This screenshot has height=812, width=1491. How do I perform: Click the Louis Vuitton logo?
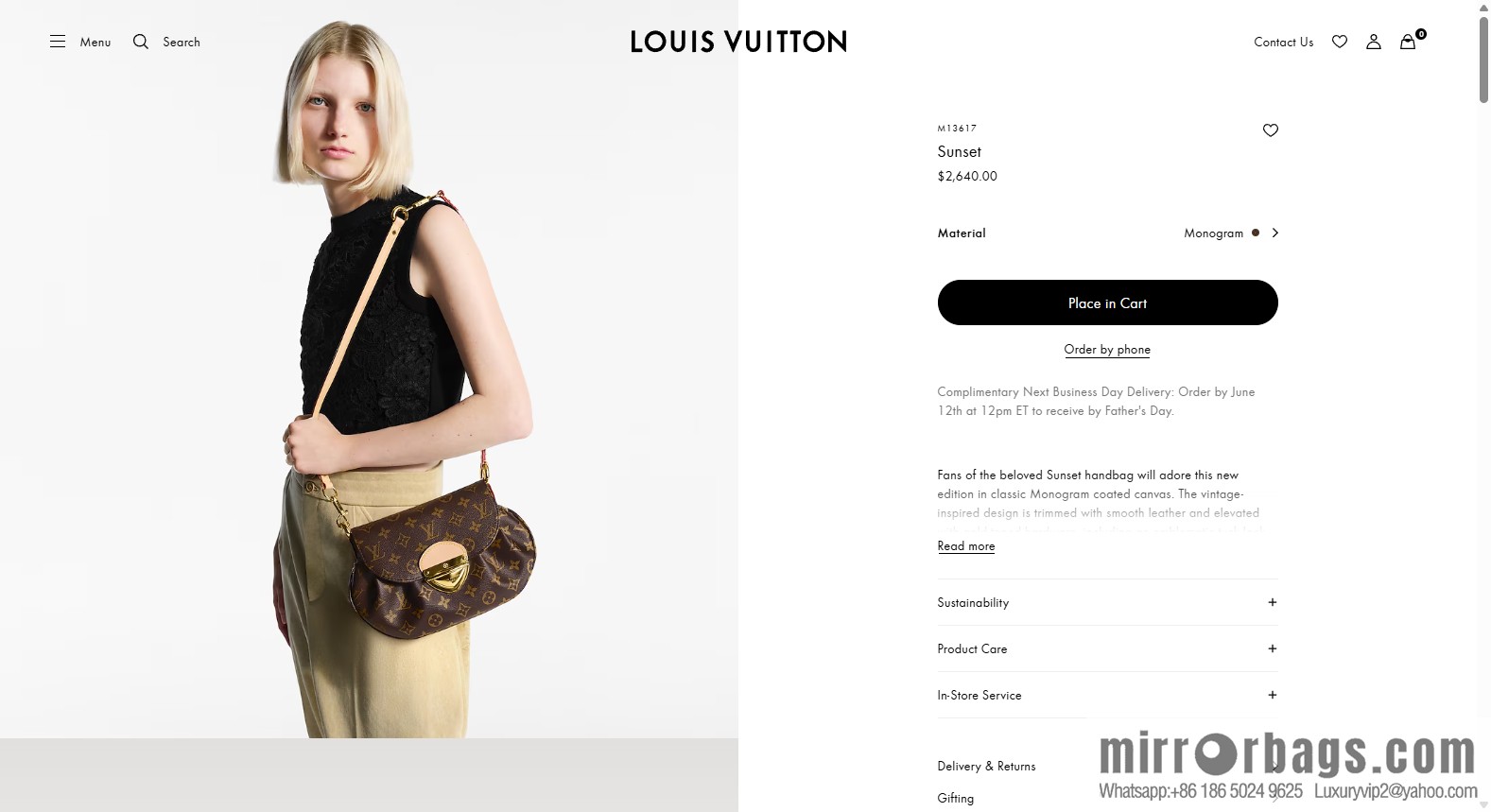(x=738, y=42)
